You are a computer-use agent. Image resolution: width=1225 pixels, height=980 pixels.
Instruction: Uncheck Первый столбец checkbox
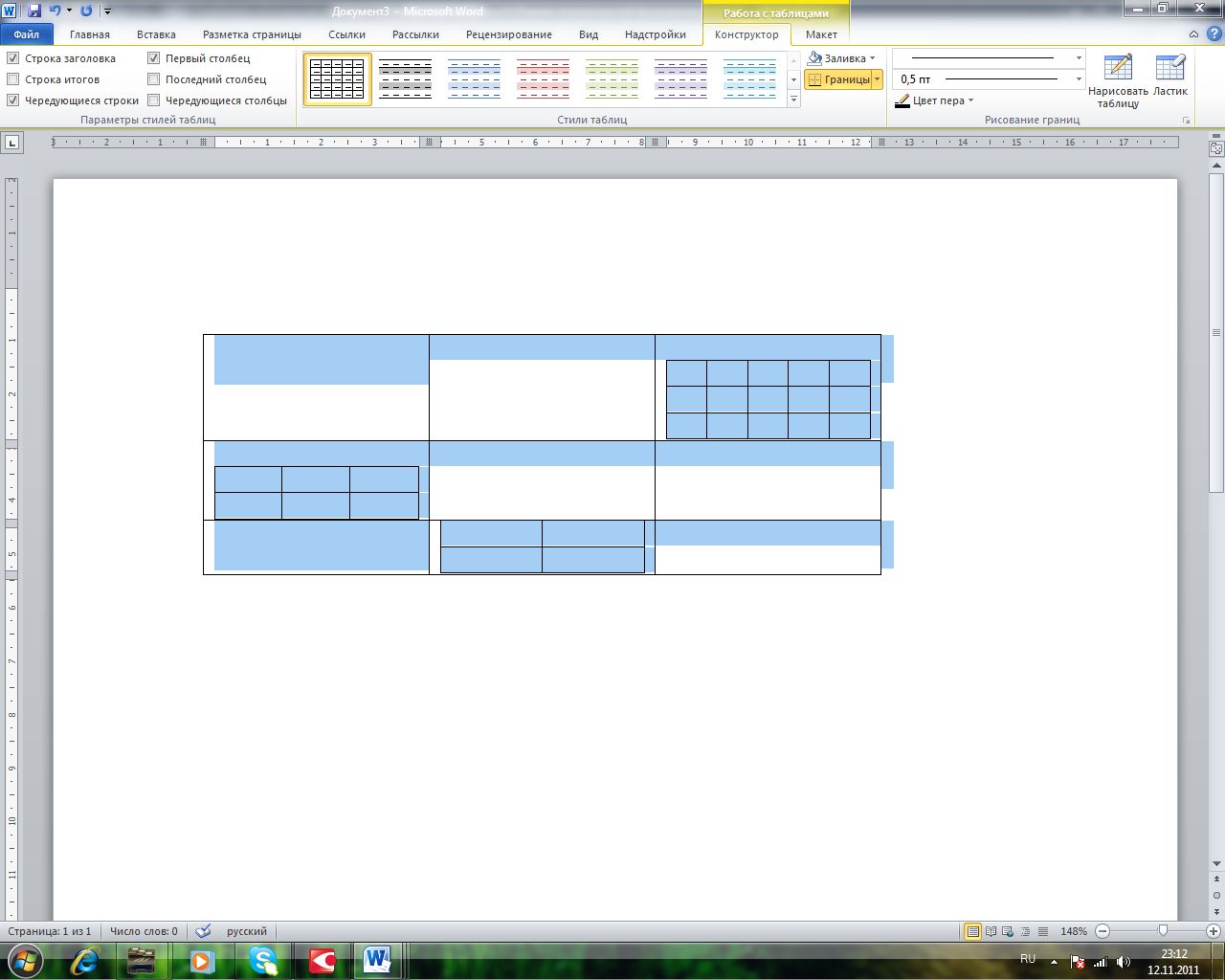point(153,58)
